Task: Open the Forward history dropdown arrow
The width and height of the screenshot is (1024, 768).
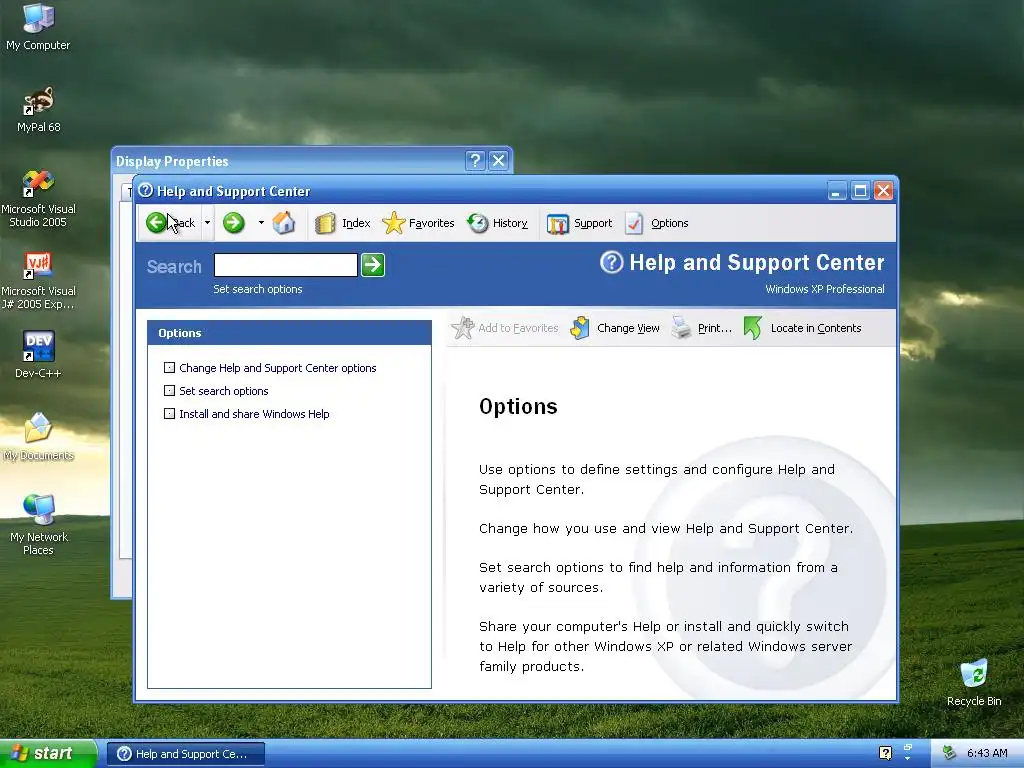Action: pyautogui.click(x=261, y=223)
